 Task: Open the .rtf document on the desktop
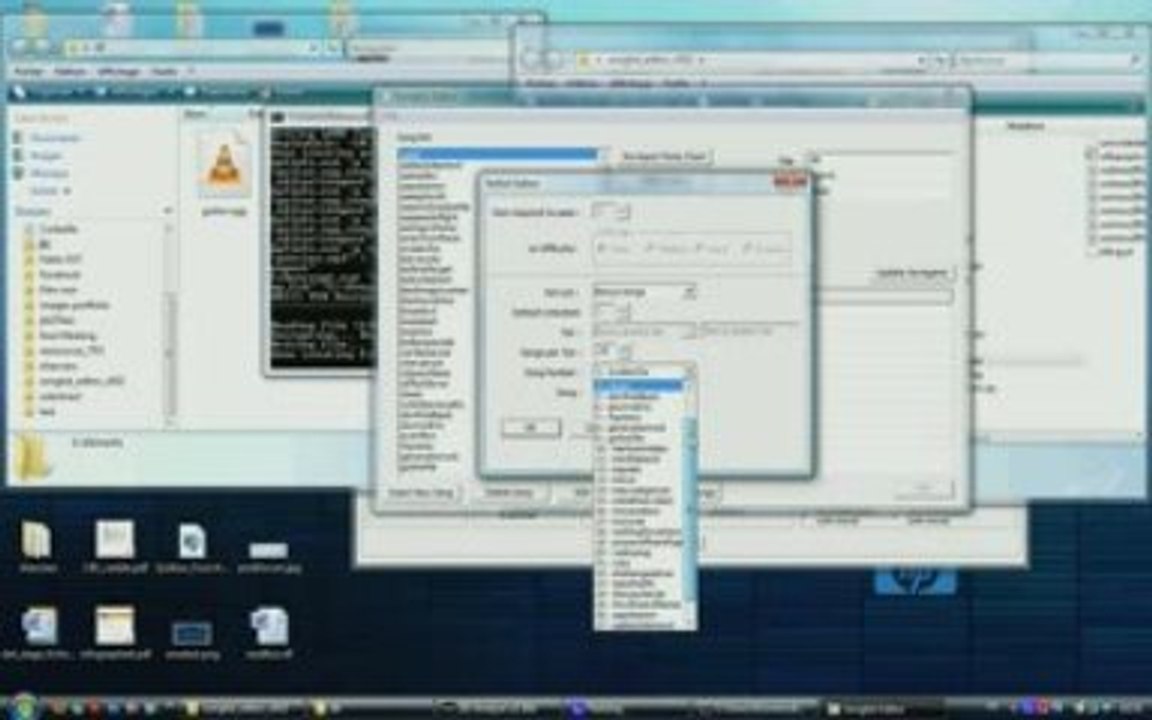[x=269, y=632]
